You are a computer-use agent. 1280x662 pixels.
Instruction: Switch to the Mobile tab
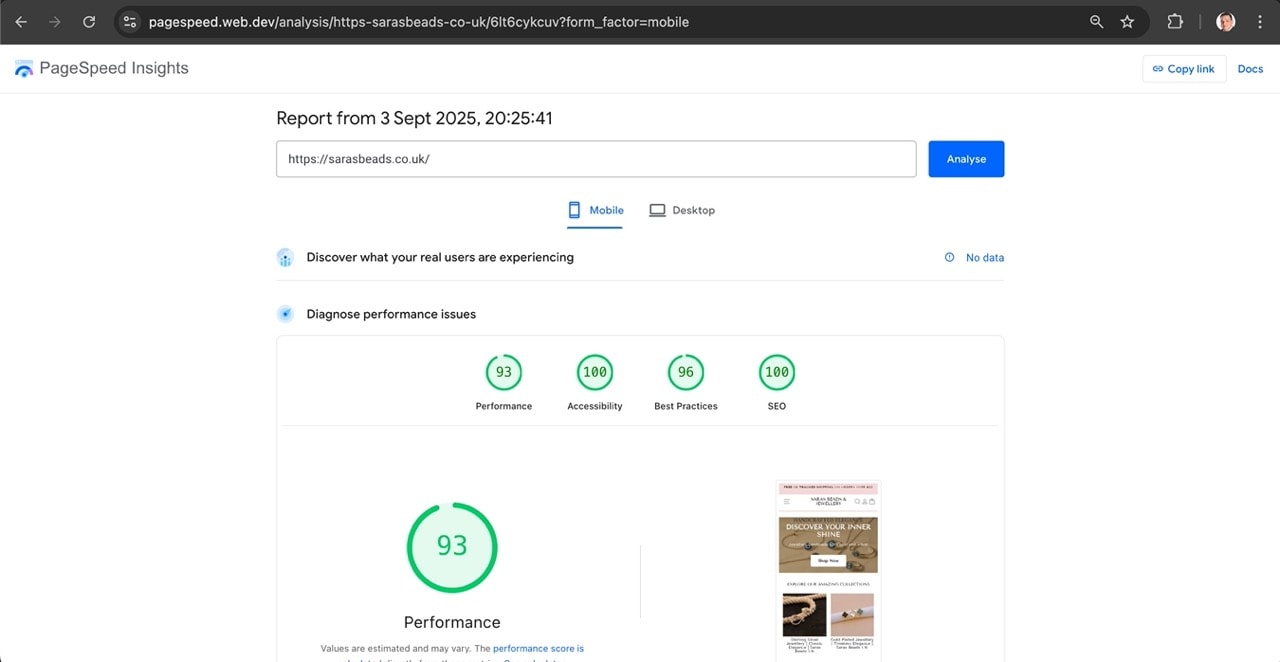(x=595, y=210)
